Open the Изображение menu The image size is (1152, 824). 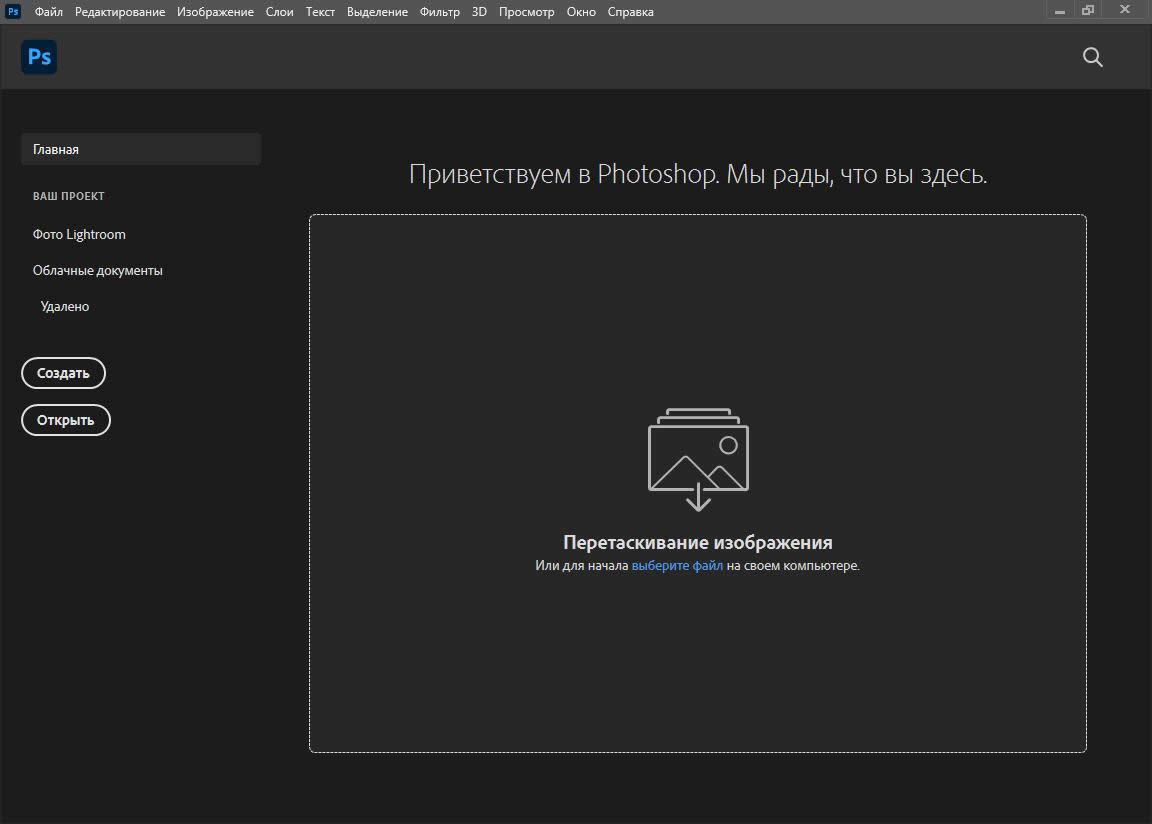tap(215, 12)
